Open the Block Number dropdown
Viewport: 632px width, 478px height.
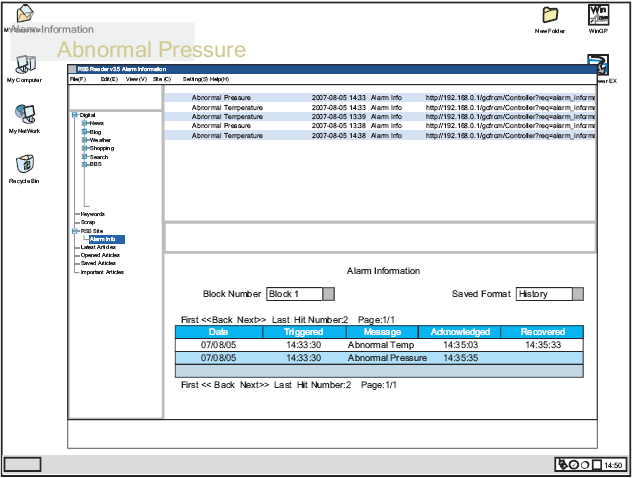[328, 294]
